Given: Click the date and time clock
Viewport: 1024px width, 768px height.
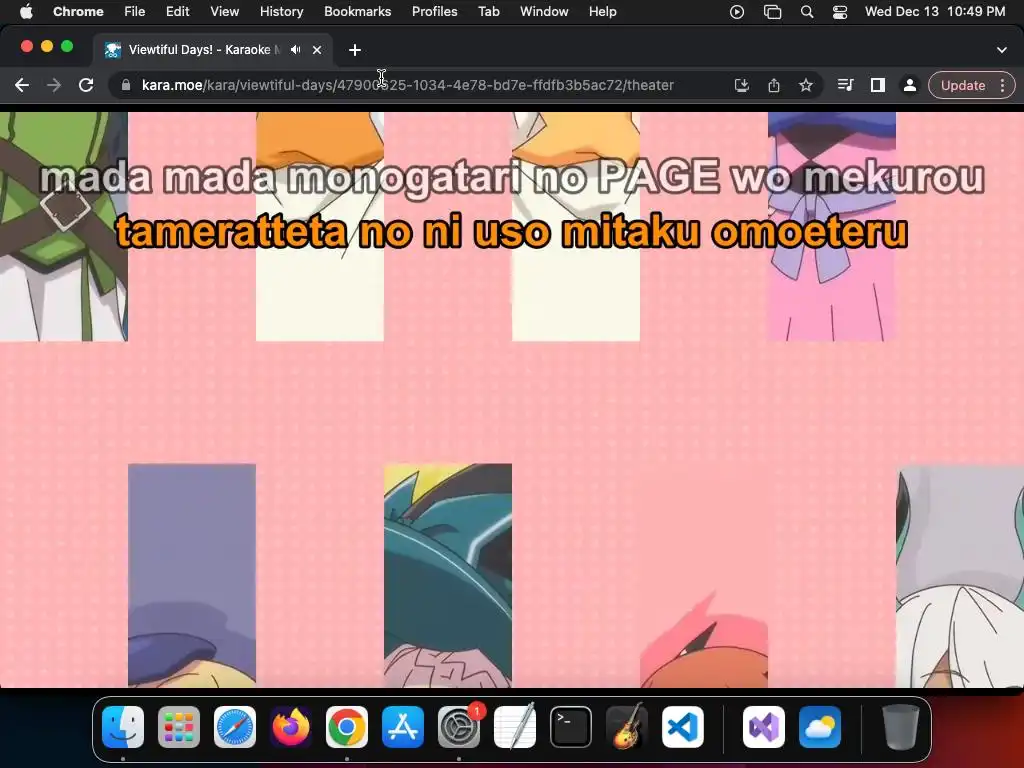Looking at the screenshot, I should click(x=935, y=12).
